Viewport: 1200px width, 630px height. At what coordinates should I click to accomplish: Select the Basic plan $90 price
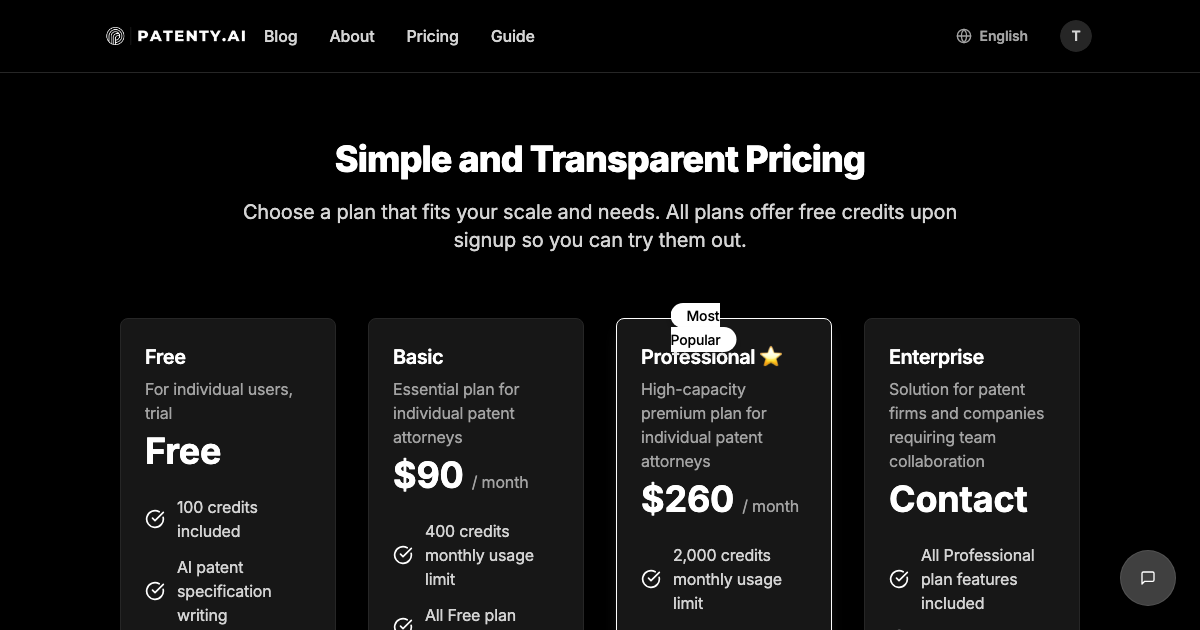[428, 475]
